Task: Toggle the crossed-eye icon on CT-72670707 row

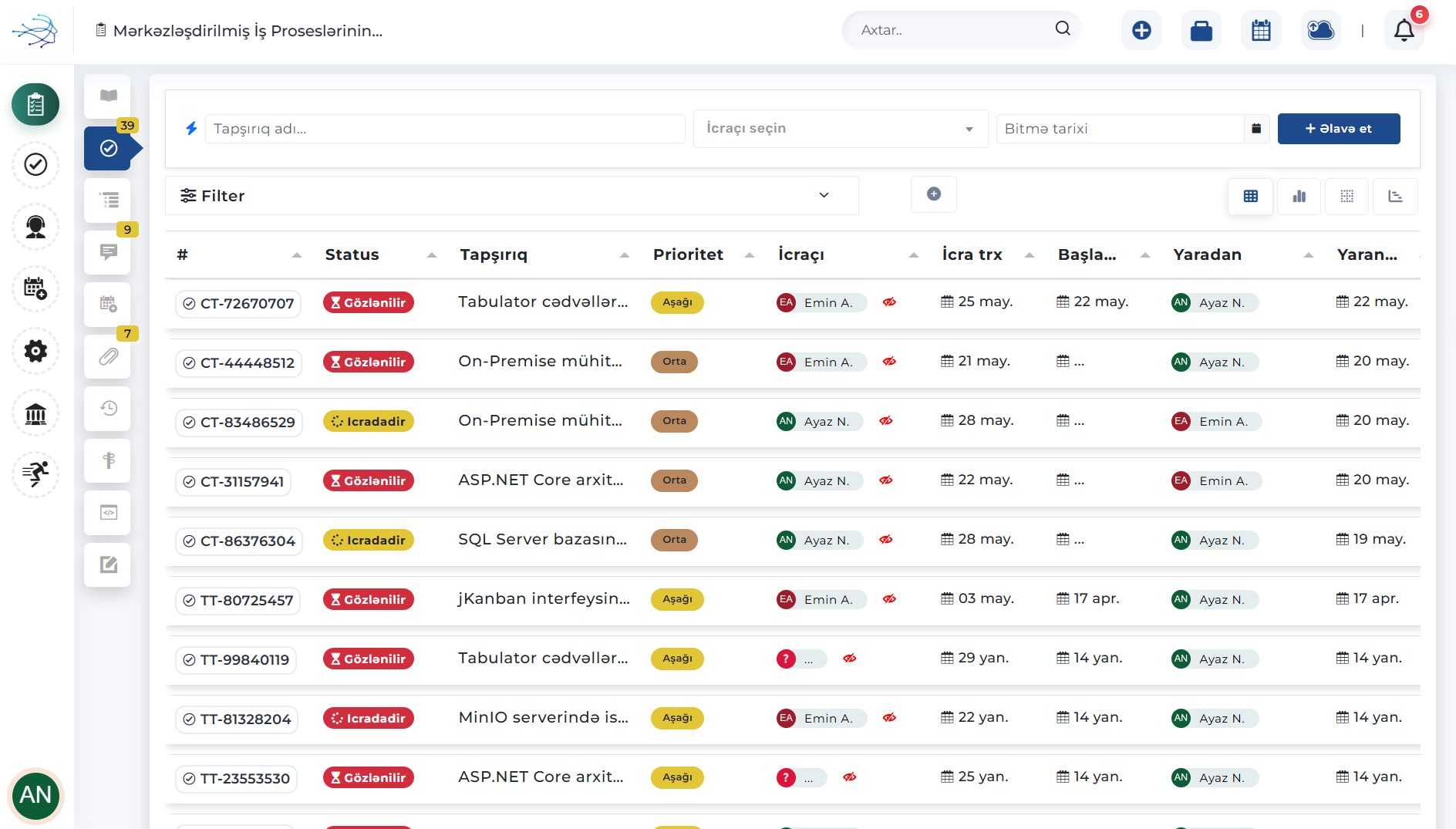Action: coord(889,302)
